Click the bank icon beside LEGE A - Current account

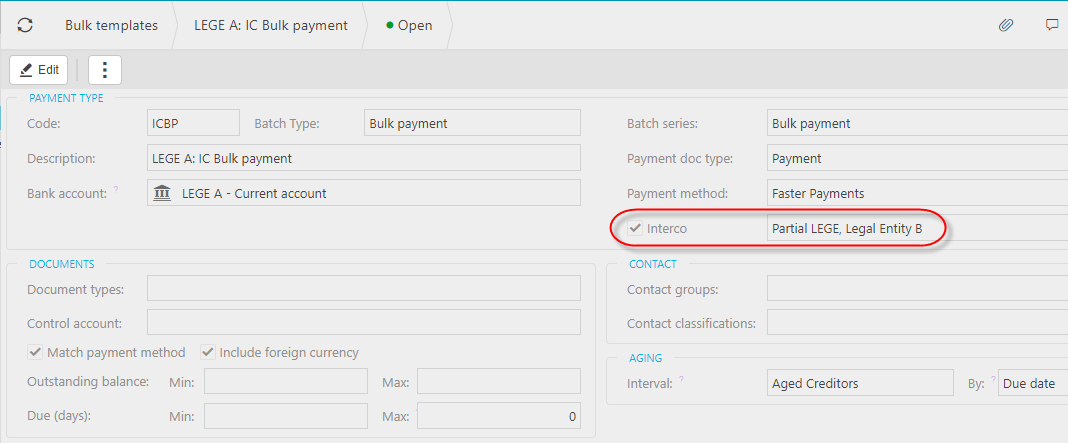pyautogui.click(x=162, y=193)
